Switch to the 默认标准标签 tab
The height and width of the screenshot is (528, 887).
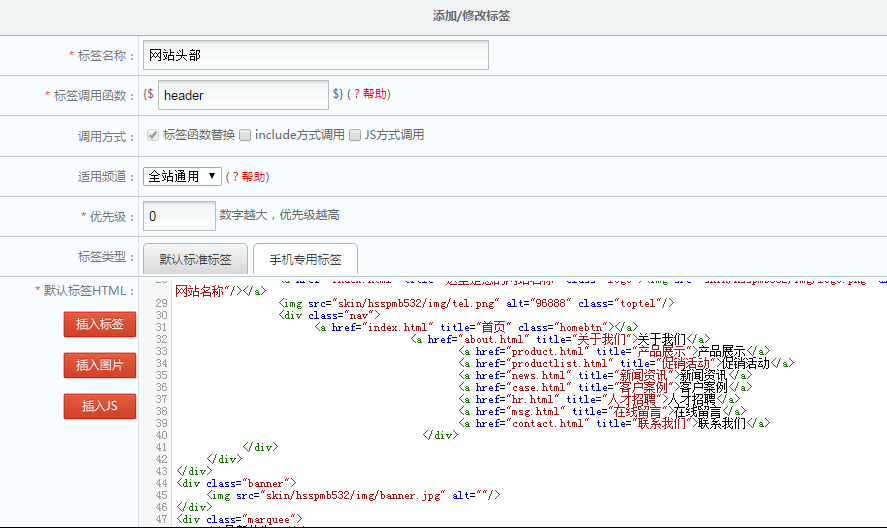pos(195,259)
